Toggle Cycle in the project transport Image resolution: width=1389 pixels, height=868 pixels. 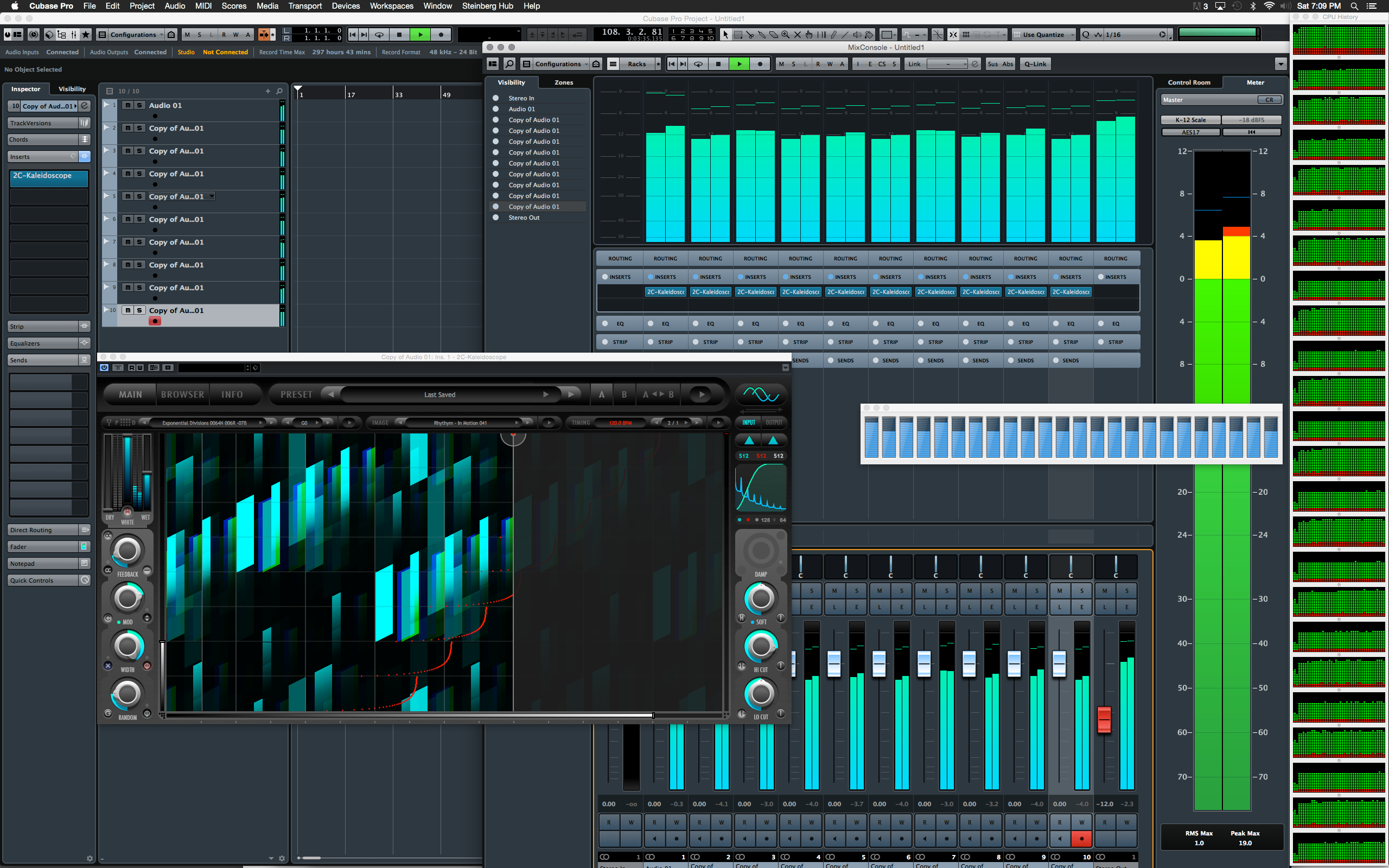point(379,34)
